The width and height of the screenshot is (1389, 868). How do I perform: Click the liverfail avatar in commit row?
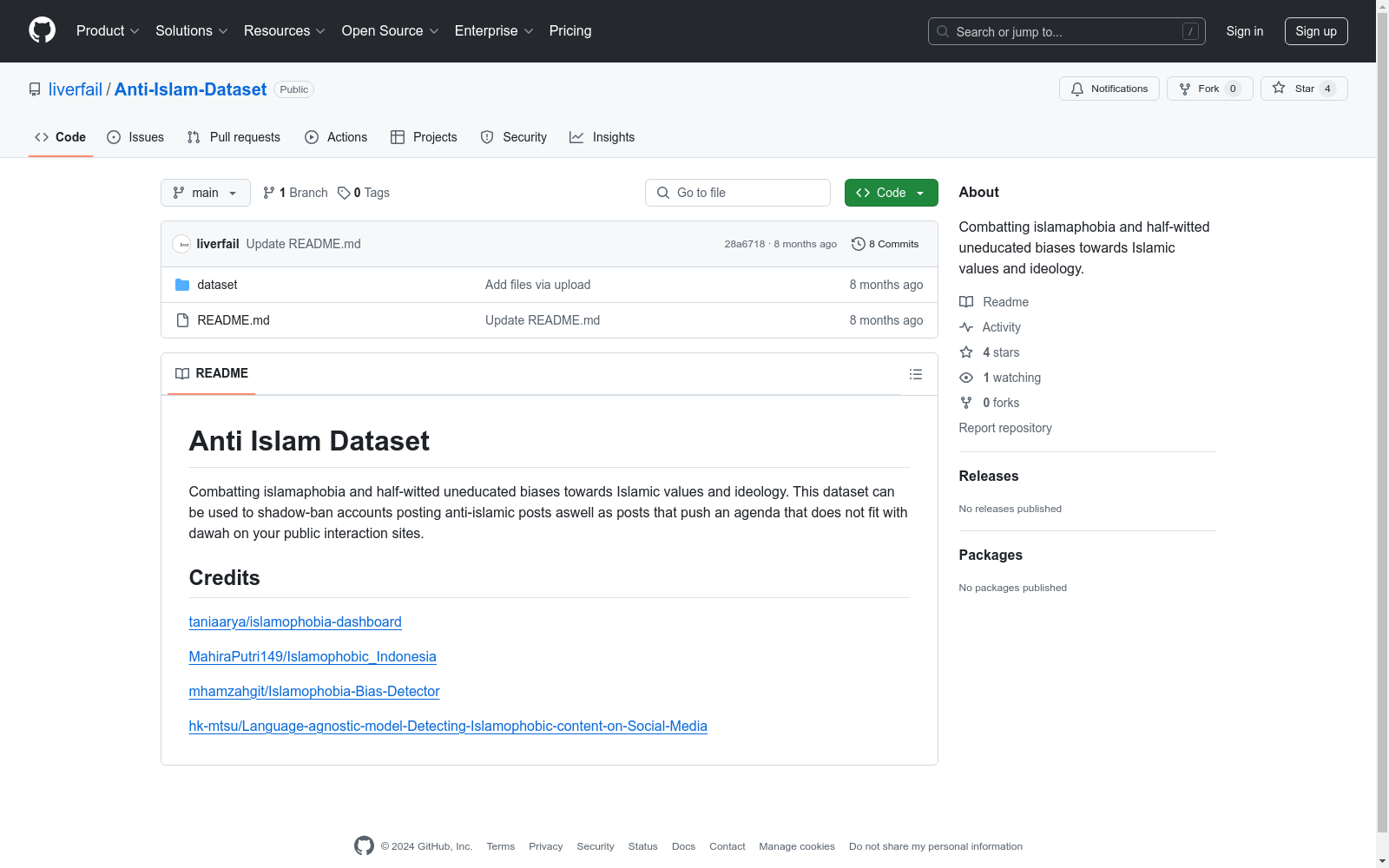click(181, 244)
